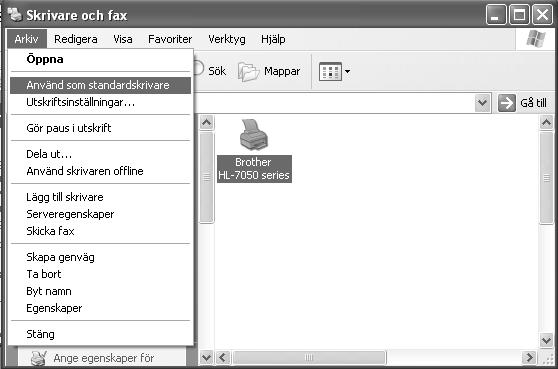Click the Ange egenskaper för task link

click(104, 358)
